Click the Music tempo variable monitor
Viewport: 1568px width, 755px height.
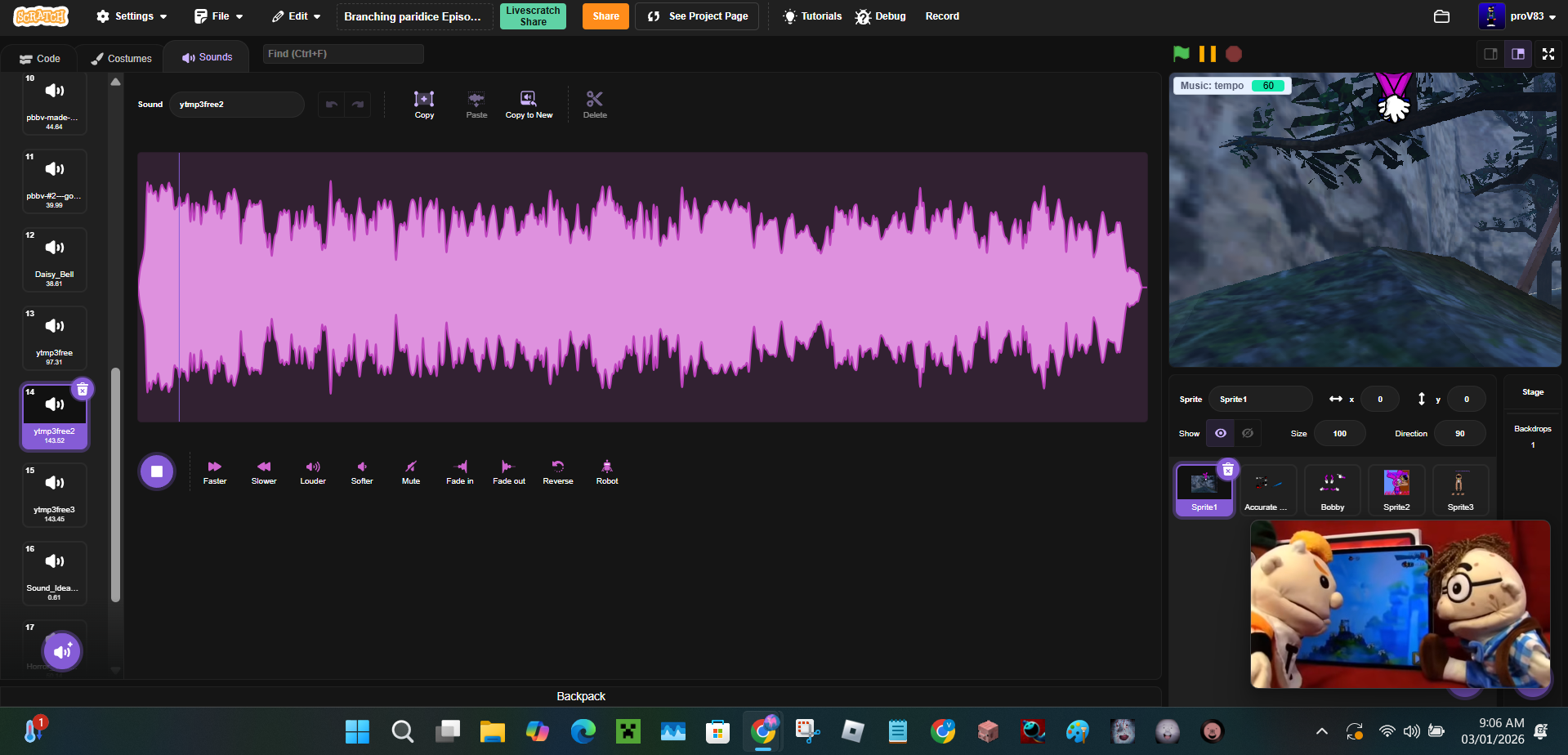point(1232,86)
